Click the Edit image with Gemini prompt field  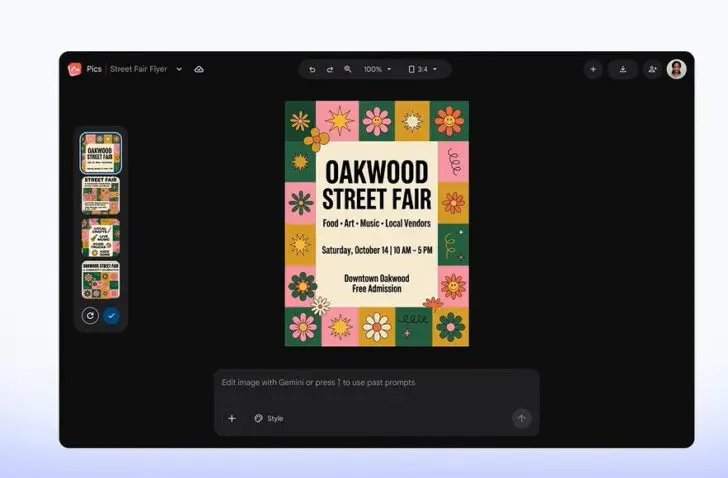tap(377, 383)
